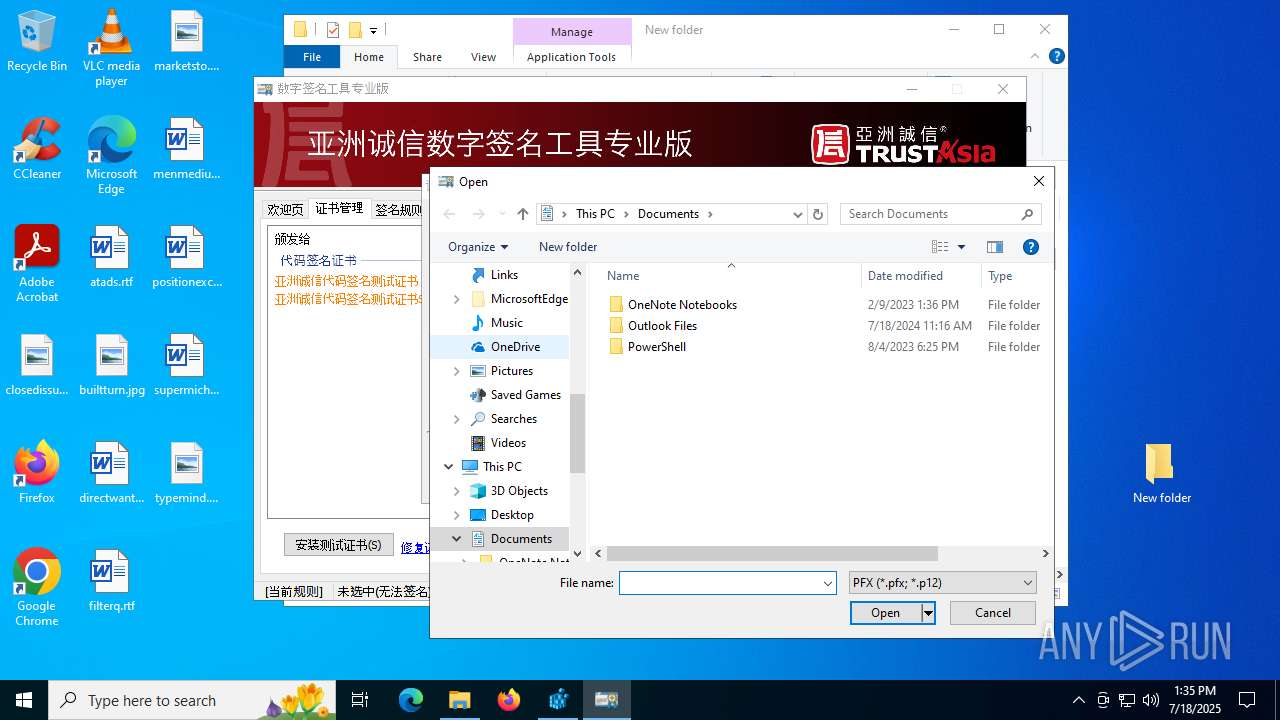Open the filterq.rtf desktop file
This screenshot has width=1280, height=720.
(111, 581)
